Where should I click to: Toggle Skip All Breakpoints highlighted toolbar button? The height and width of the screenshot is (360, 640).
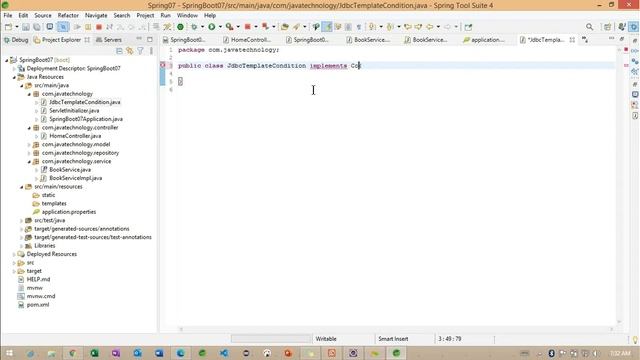[x=63, y=27]
